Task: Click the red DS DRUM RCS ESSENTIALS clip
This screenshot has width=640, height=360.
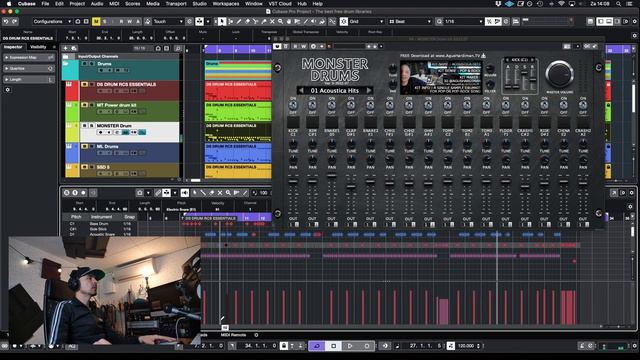Action: tap(238, 90)
